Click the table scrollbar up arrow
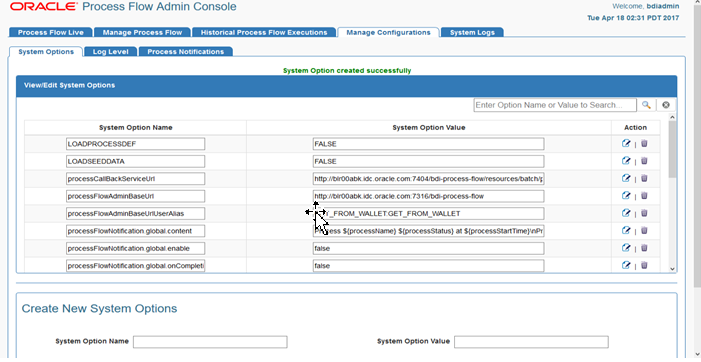 pos(672,117)
